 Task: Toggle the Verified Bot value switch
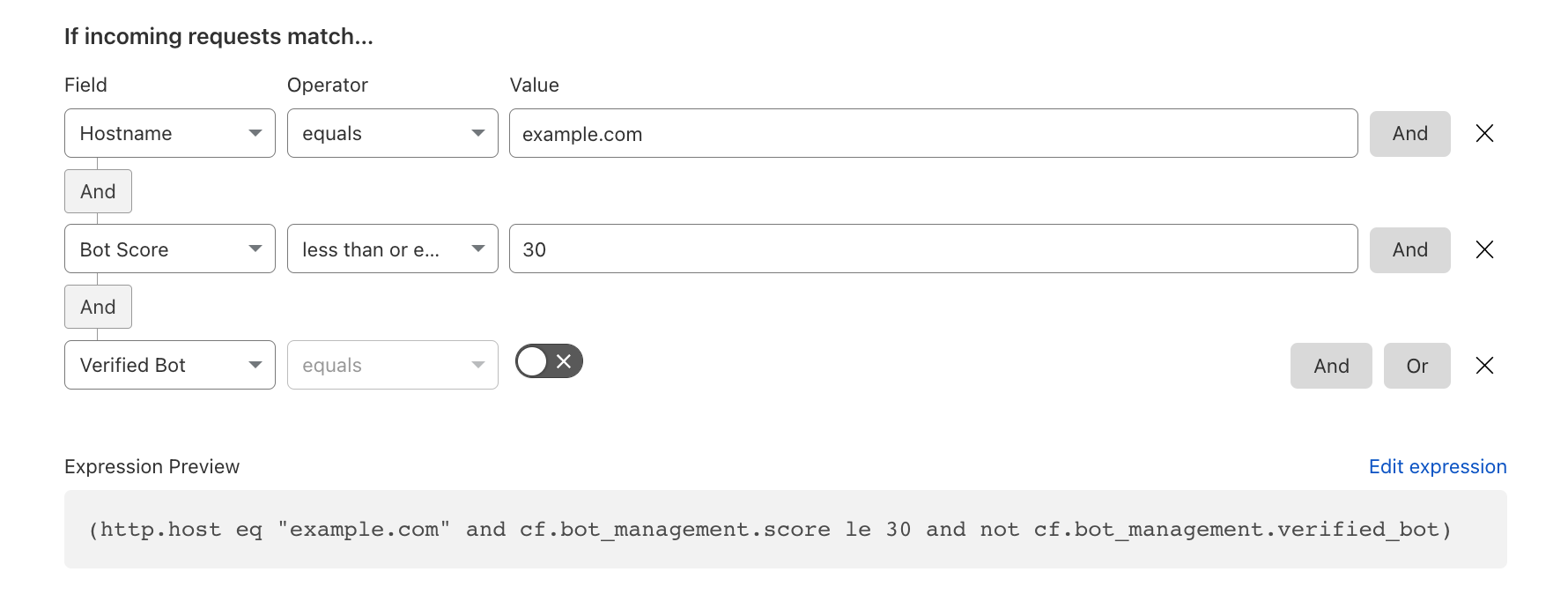point(549,361)
